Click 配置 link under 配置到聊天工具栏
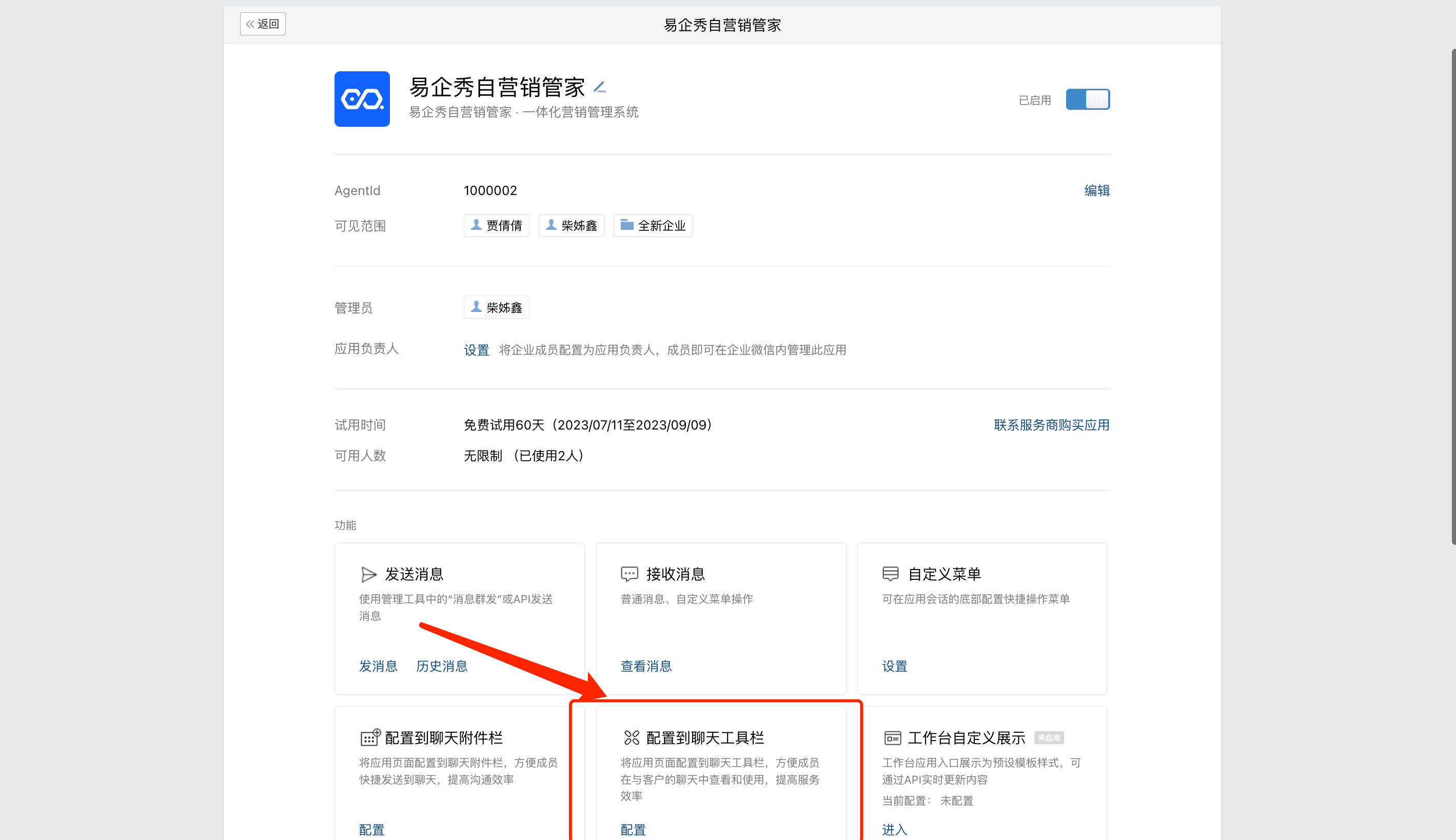1456x840 pixels. click(633, 830)
